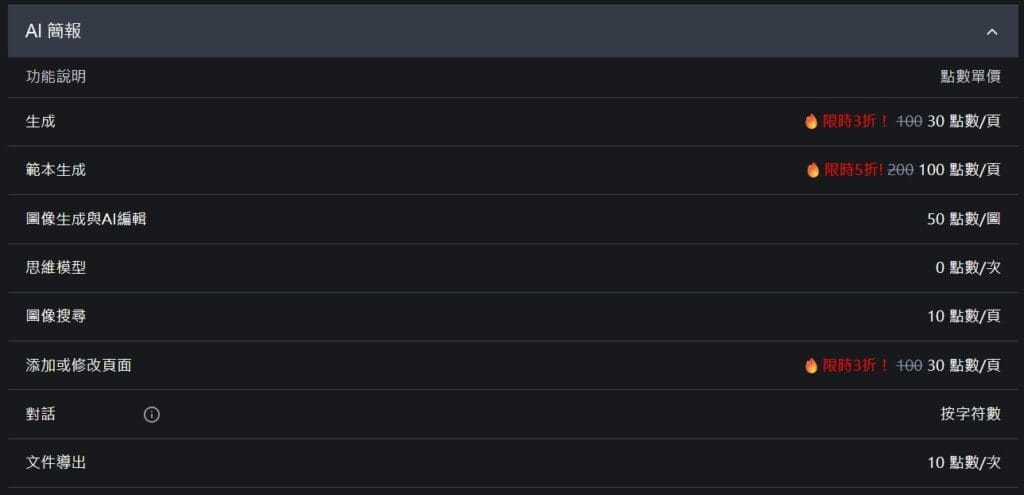Click the 0 點數/次 price
The image size is (1024, 495).
coord(967,267)
